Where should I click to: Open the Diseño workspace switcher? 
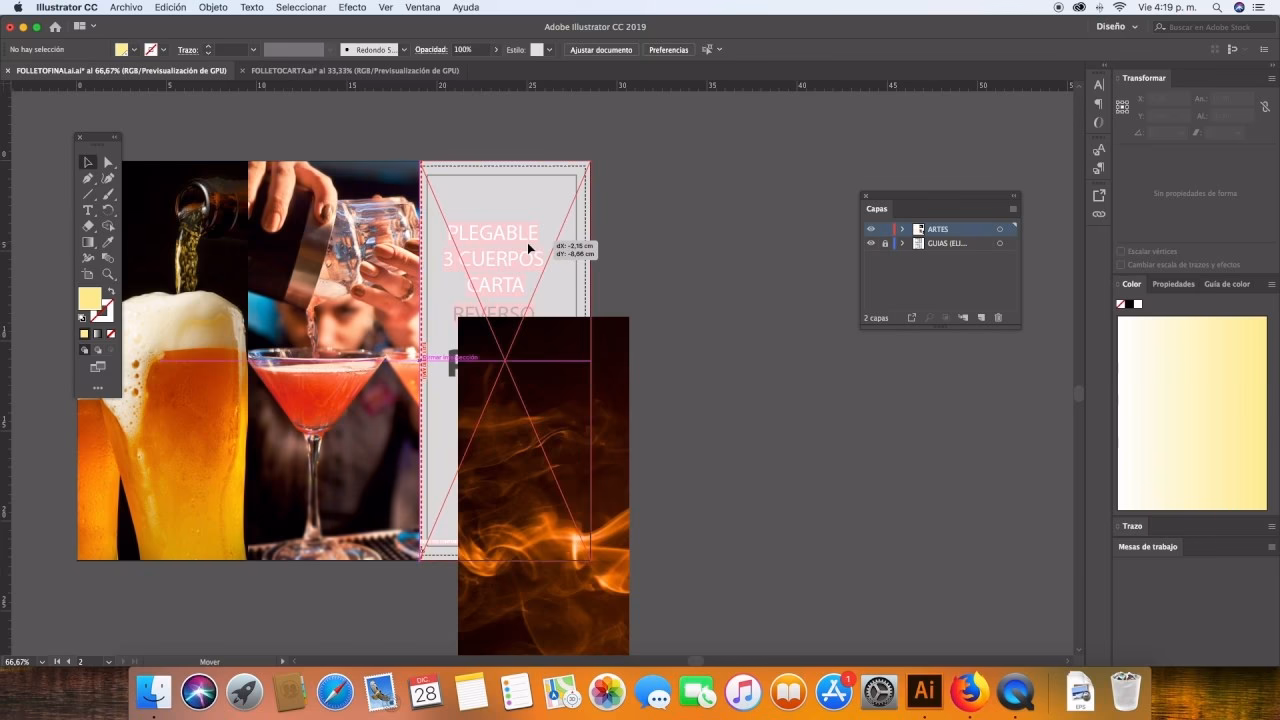[x=1113, y=27]
